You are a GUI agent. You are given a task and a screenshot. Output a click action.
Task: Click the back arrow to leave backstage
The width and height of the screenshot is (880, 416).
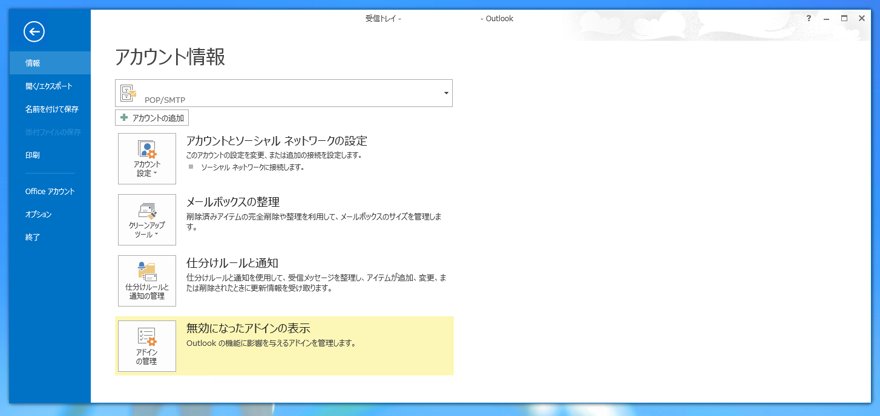tap(34, 32)
